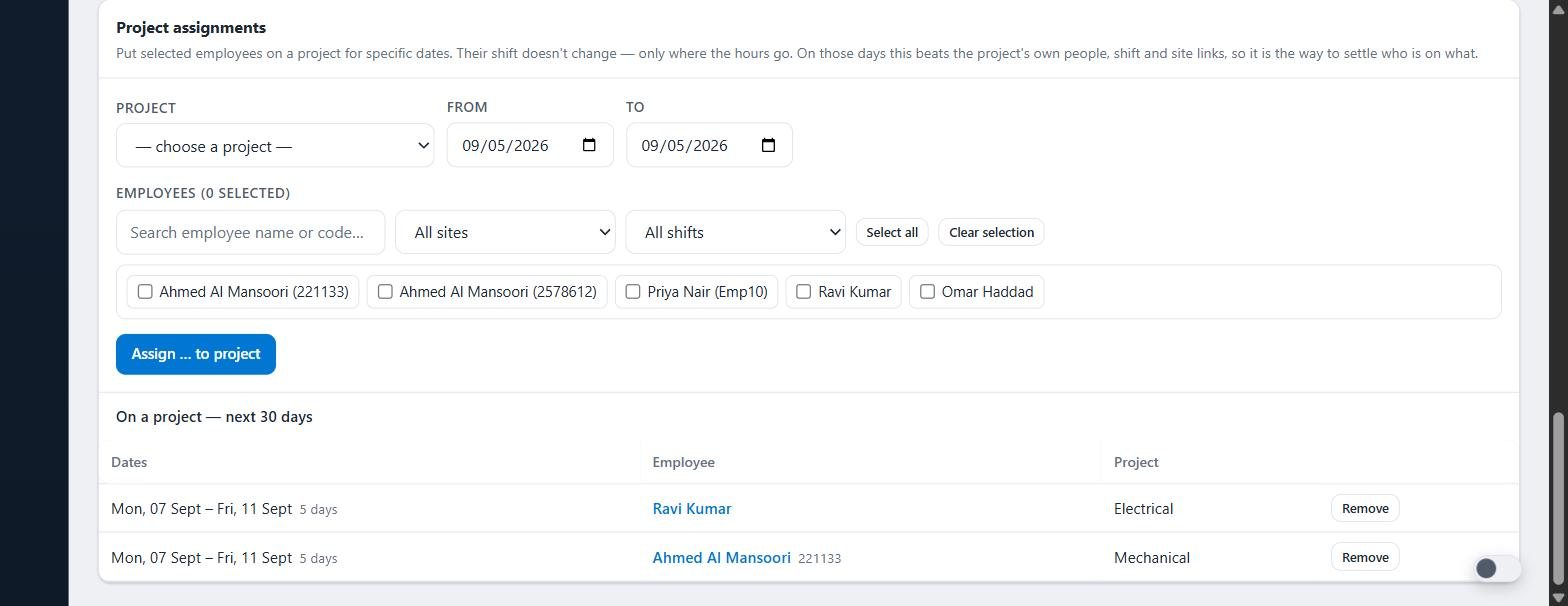Image resolution: width=1568 pixels, height=606 pixels.
Task: Click the Project column header in the table
Action: pyautogui.click(x=1136, y=462)
